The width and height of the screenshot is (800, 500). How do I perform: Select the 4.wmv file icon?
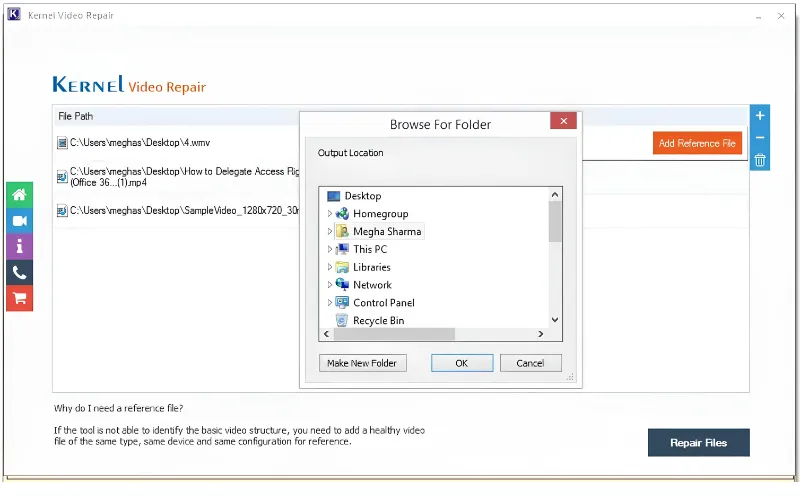pos(62,143)
